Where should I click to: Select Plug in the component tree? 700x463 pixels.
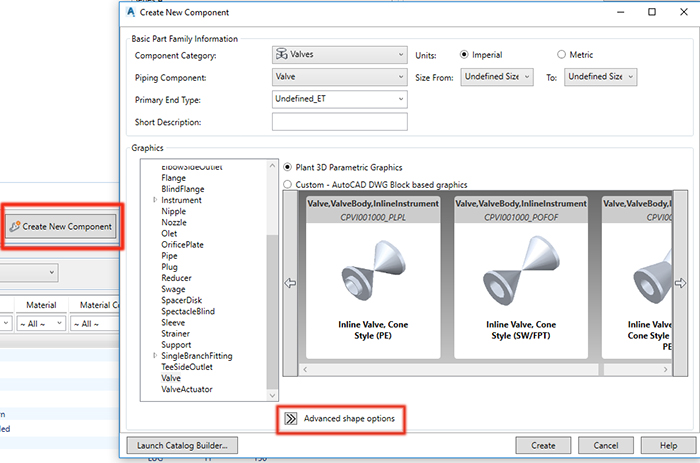(x=169, y=267)
